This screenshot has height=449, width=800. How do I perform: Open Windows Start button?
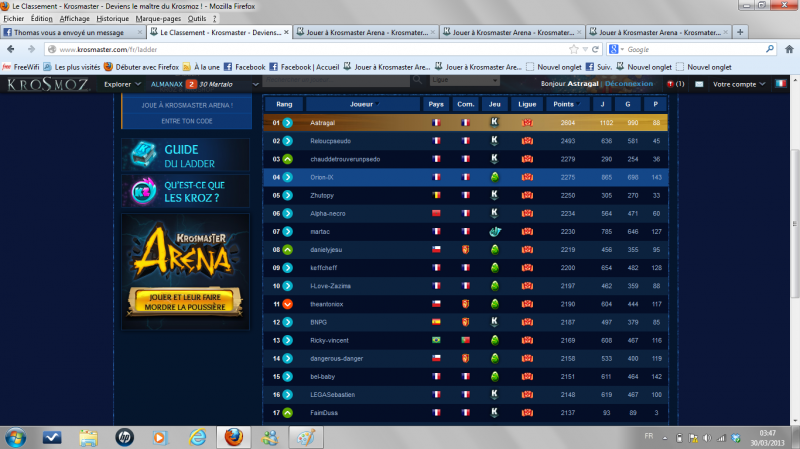(15, 438)
